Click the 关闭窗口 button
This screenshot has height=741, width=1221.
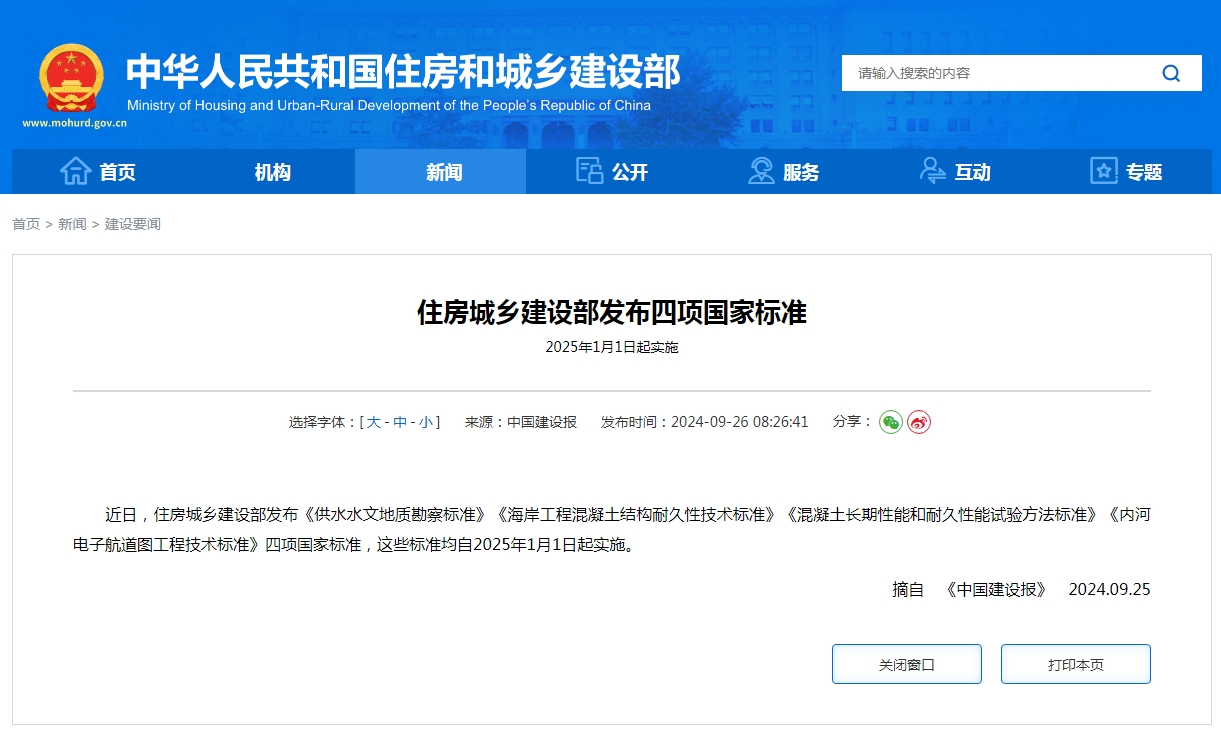906,663
